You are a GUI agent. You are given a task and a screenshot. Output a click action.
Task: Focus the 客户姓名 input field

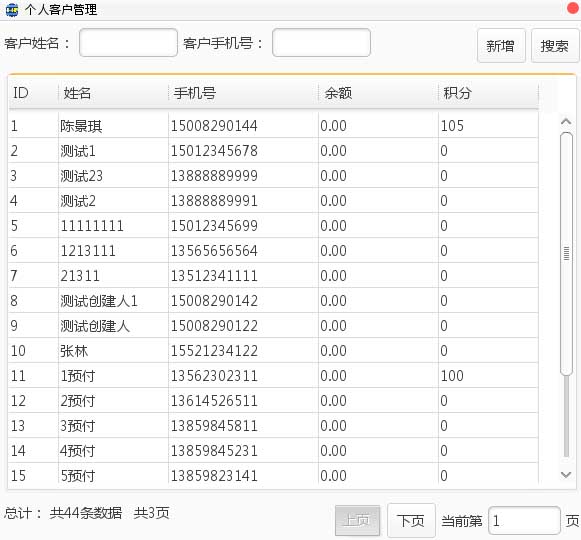(x=128, y=43)
